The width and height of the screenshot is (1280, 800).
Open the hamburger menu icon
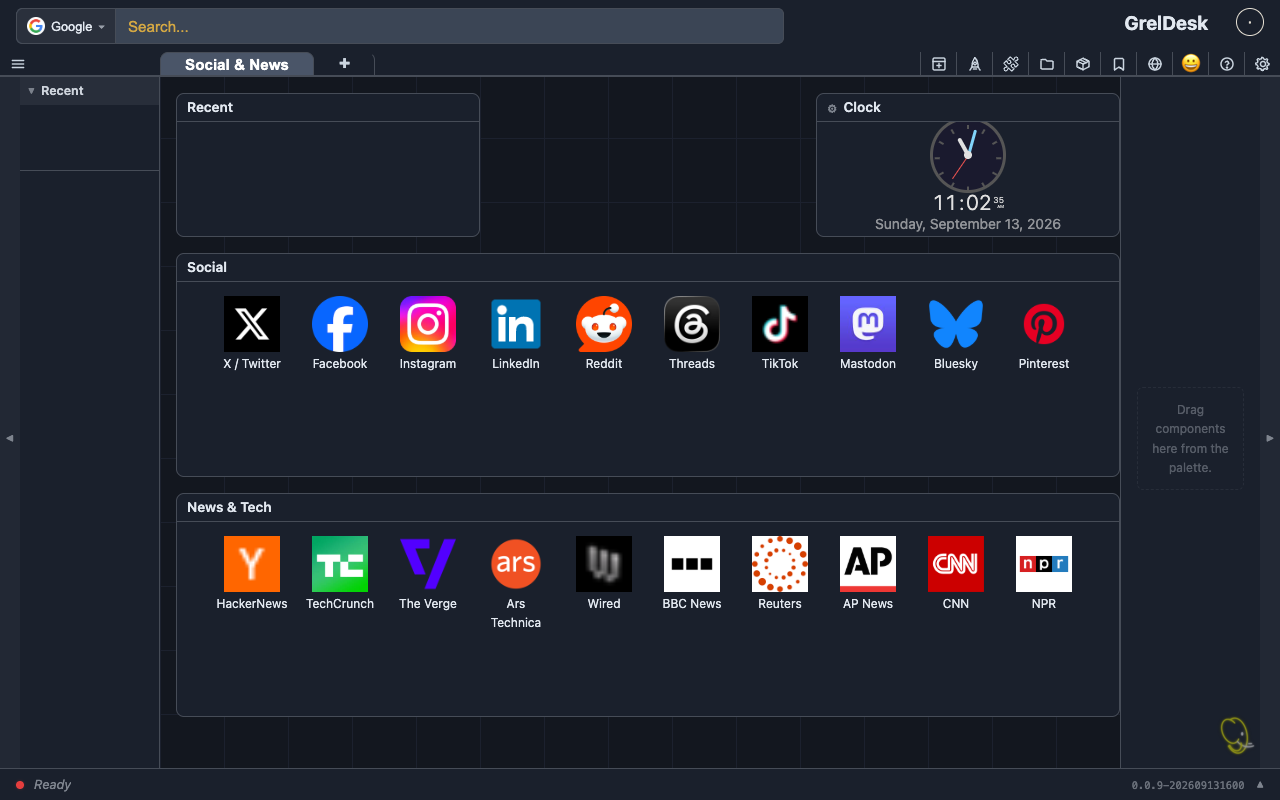pos(18,64)
